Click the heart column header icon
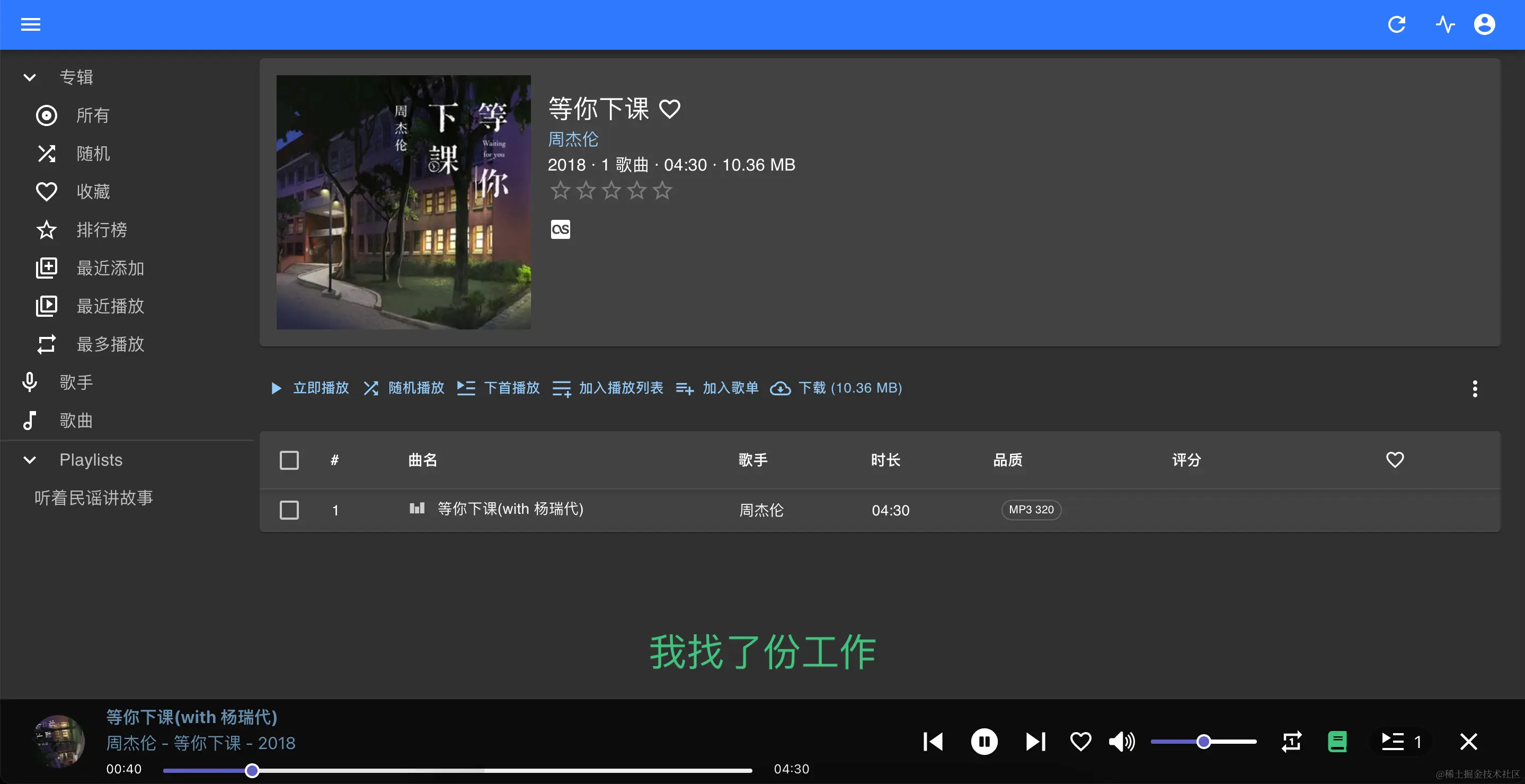The width and height of the screenshot is (1525, 784). coord(1395,460)
